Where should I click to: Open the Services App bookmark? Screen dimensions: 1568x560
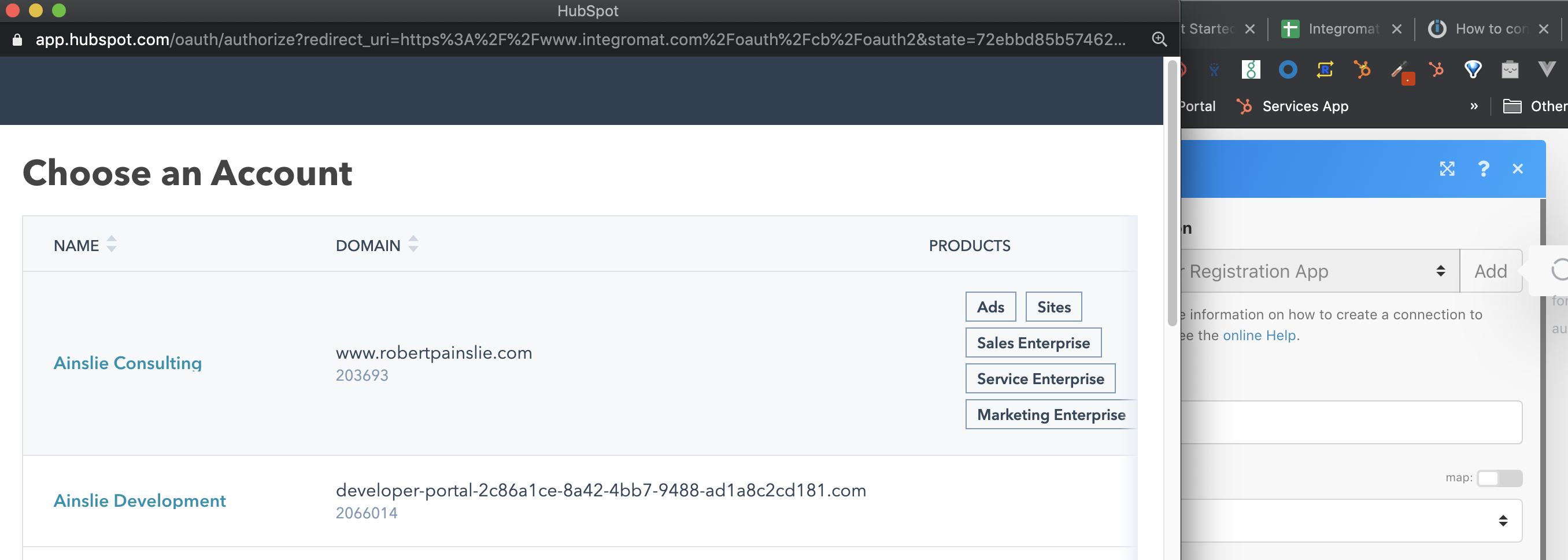pyautogui.click(x=1293, y=106)
